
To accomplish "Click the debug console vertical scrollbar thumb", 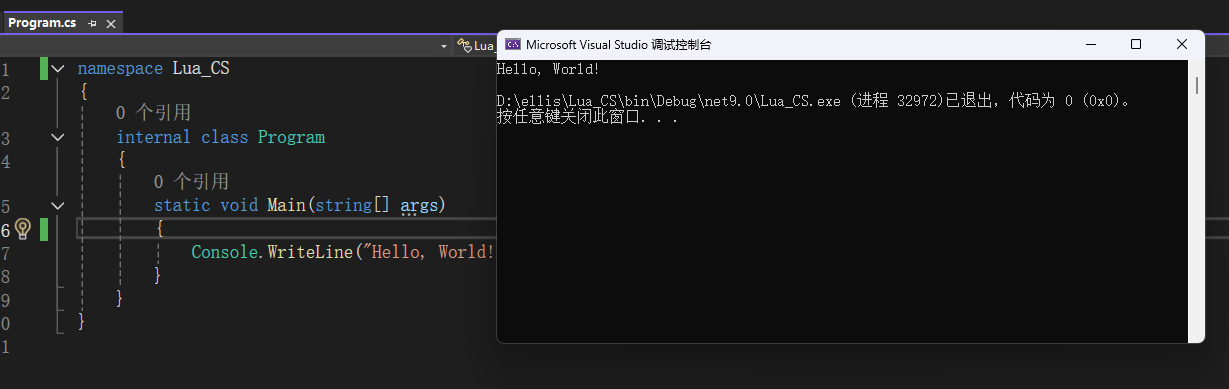I will click(x=1196, y=86).
